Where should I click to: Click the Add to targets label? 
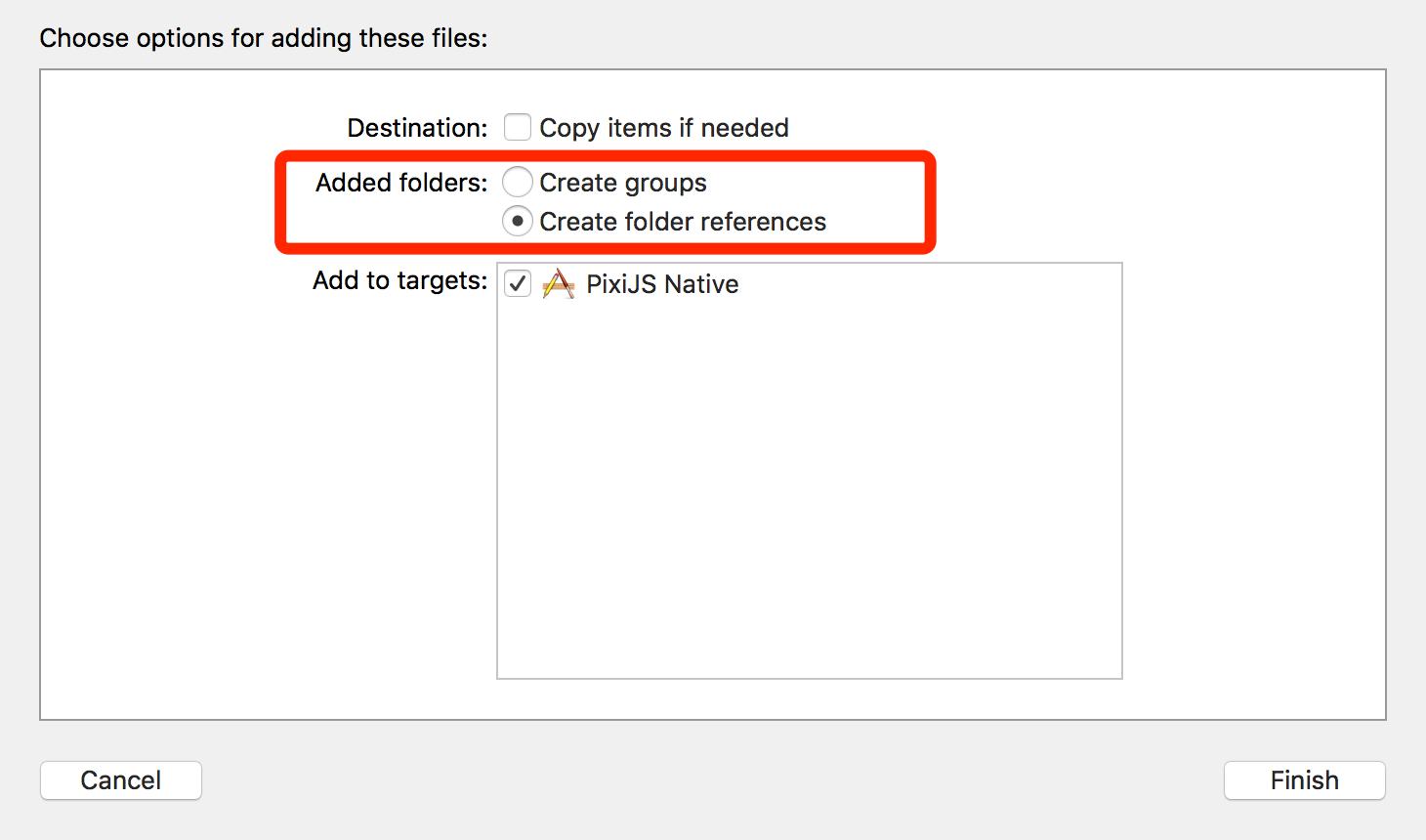[x=400, y=280]
